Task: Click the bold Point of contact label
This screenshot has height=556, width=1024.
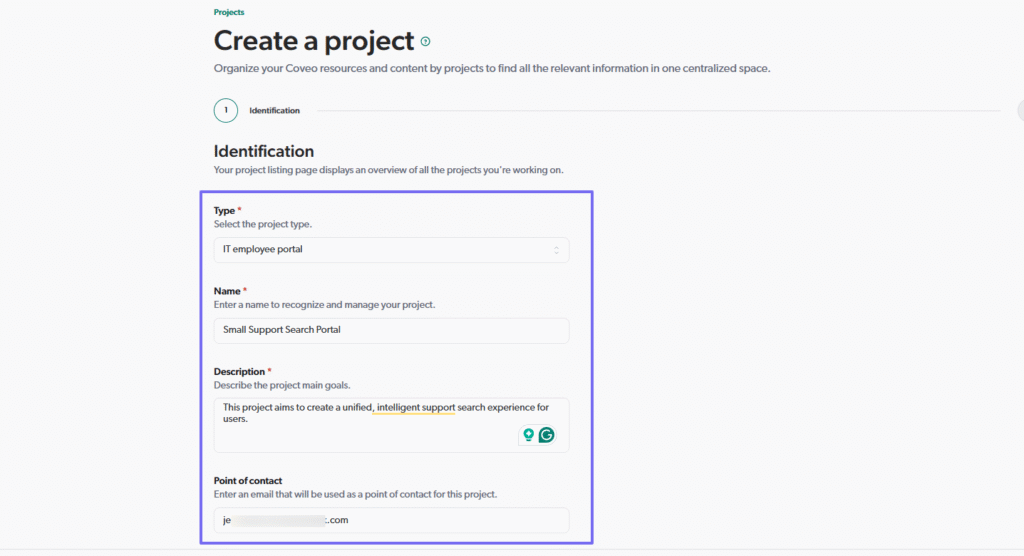Action: pyautogui.click(x=247, y=481)
